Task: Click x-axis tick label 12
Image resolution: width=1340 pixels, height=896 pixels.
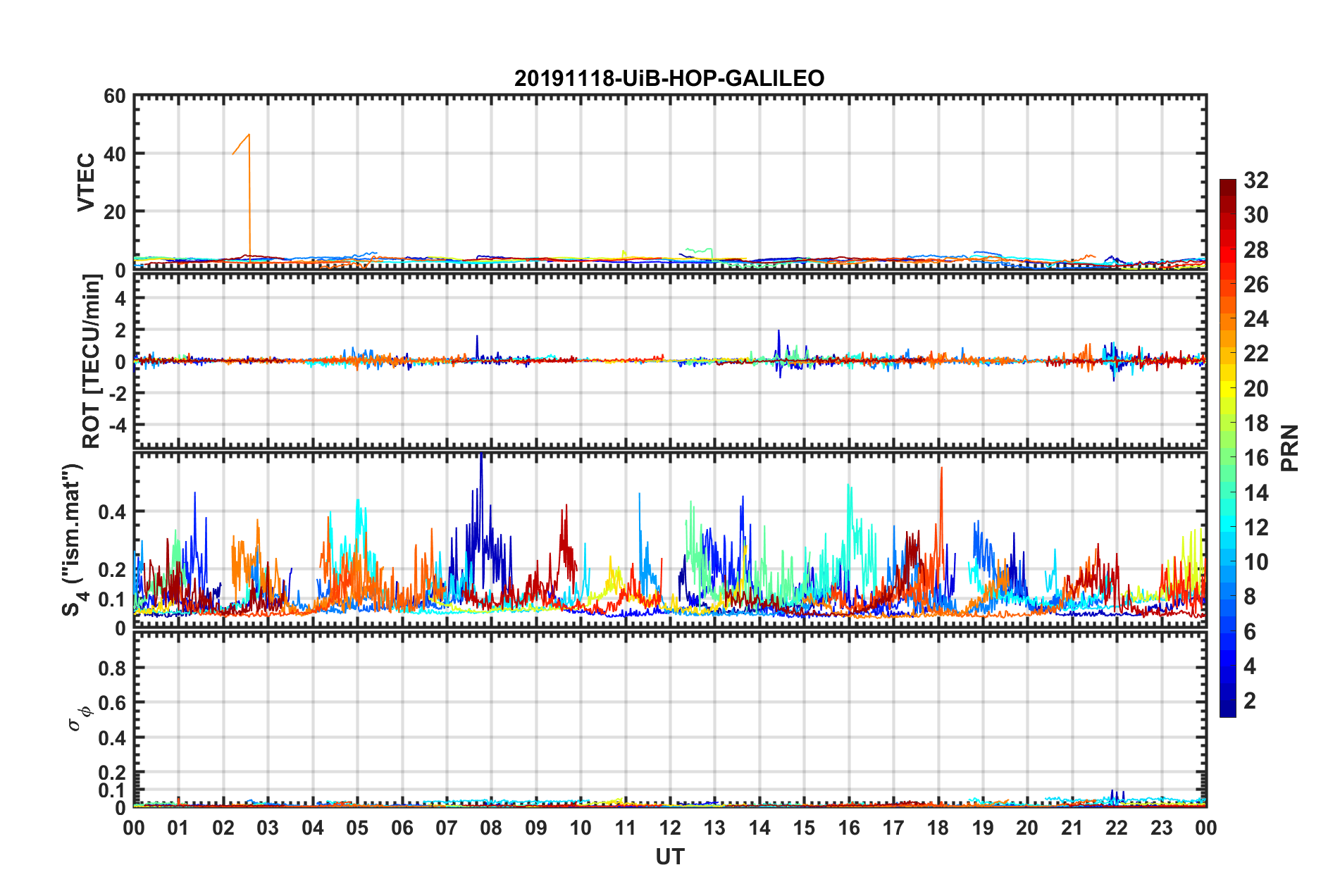Action: (x=670, y=828)
